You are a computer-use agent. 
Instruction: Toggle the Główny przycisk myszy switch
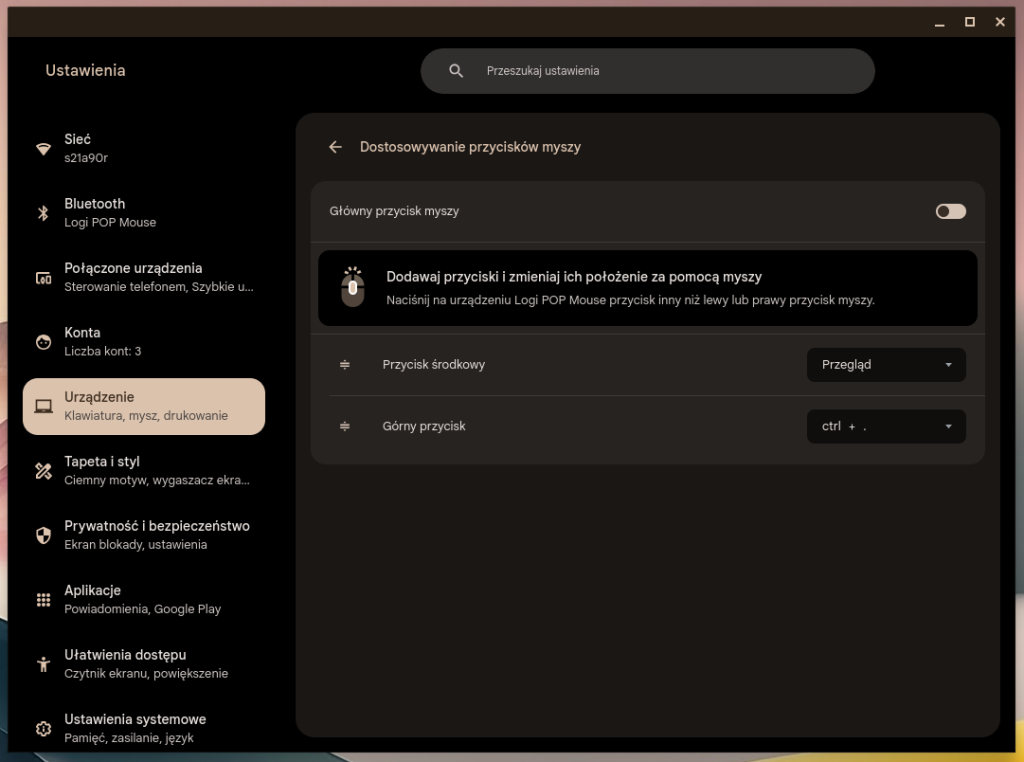point(950,211)
